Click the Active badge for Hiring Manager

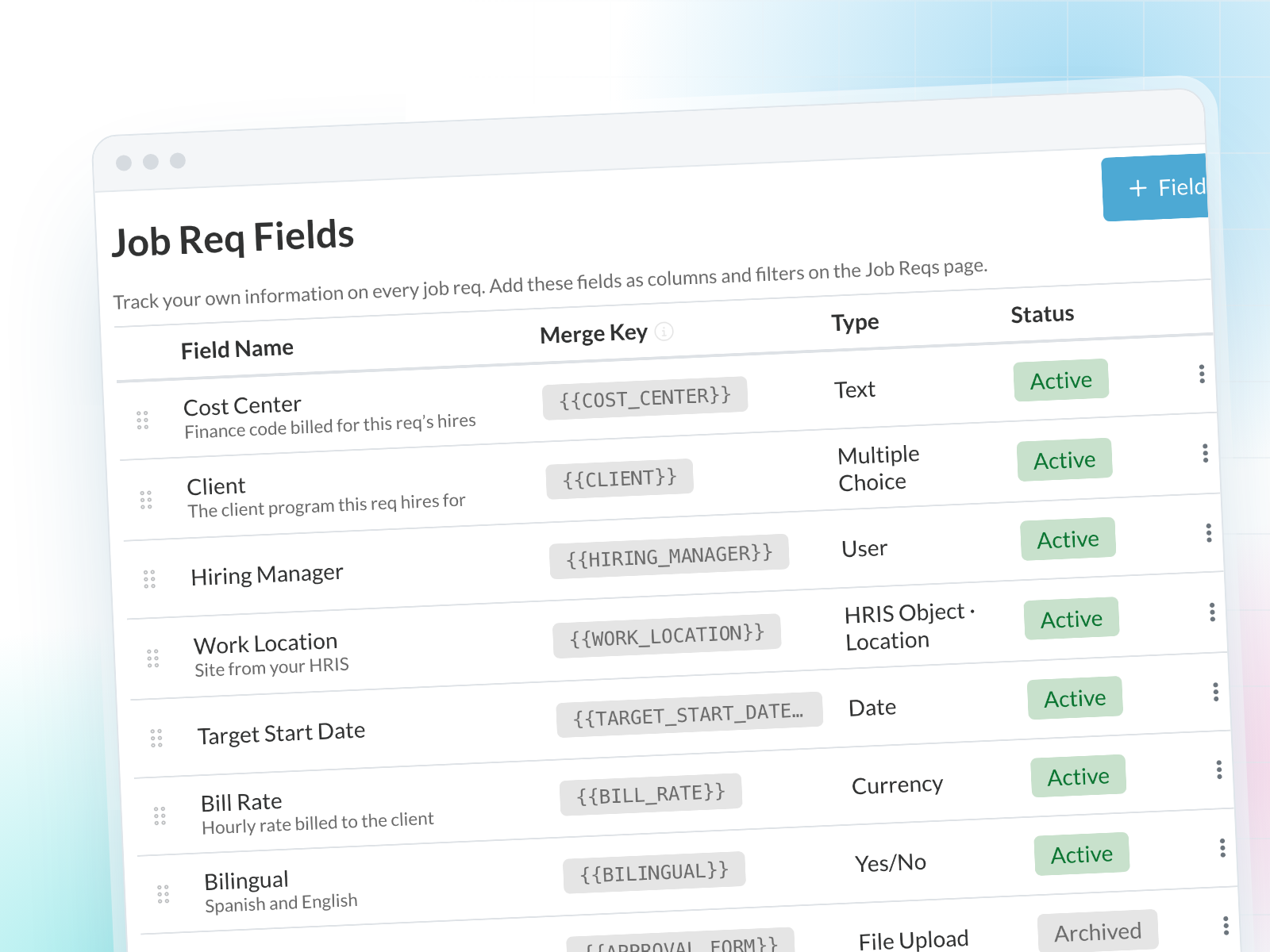[x=1068, y=539]
